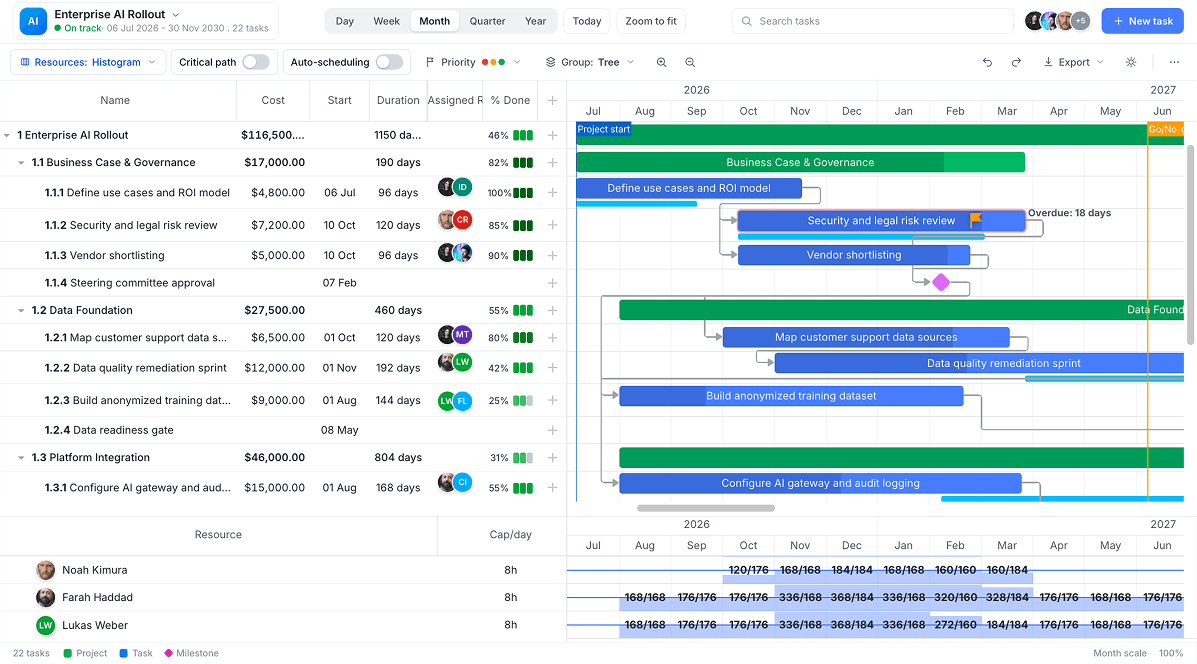
Task: Click the Go/No-go orange timeline marker
Action: pyautogui.click(x=1165, y=130)
